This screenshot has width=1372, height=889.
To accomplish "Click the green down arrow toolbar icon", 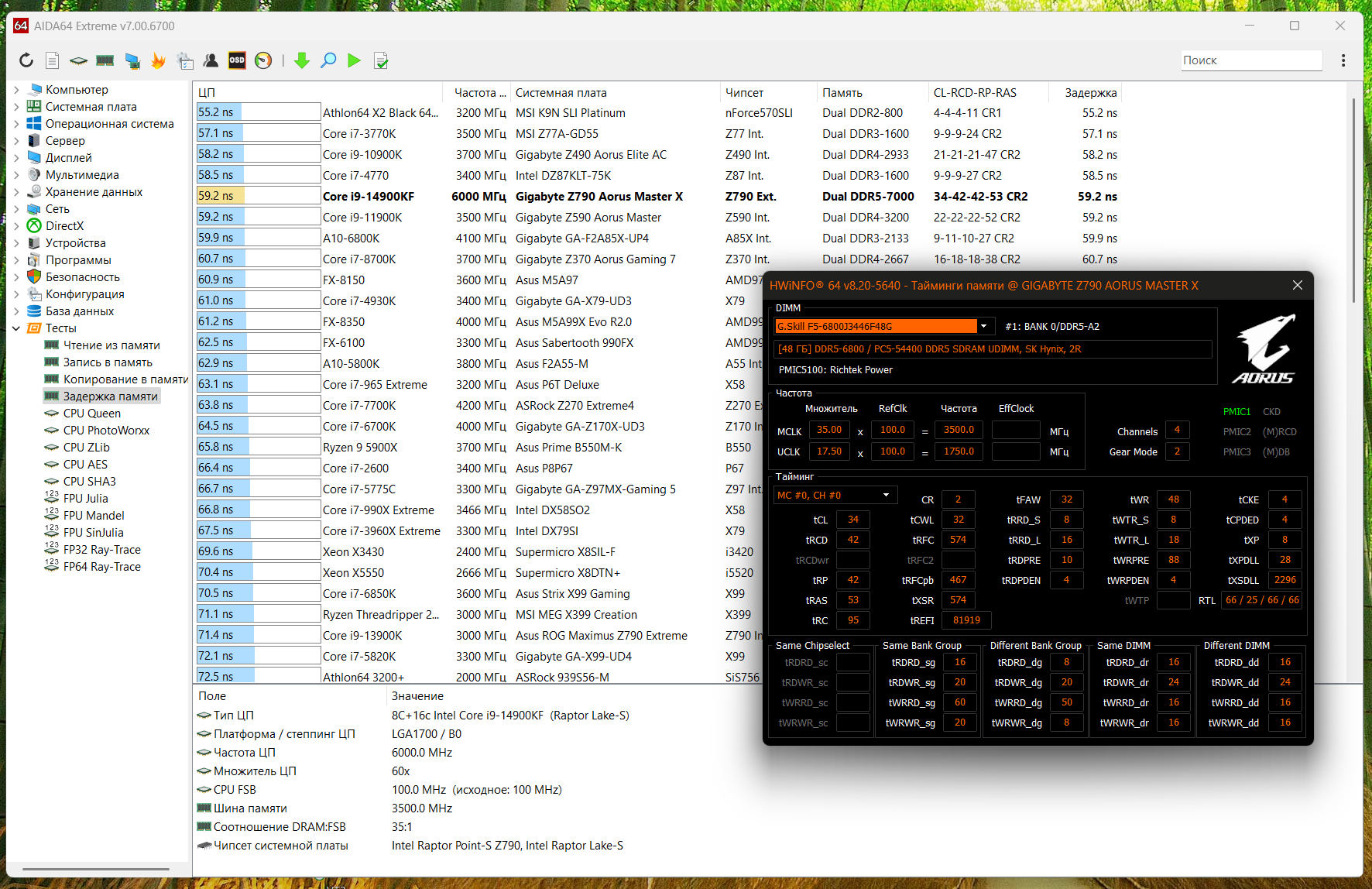I will point(302,60).
